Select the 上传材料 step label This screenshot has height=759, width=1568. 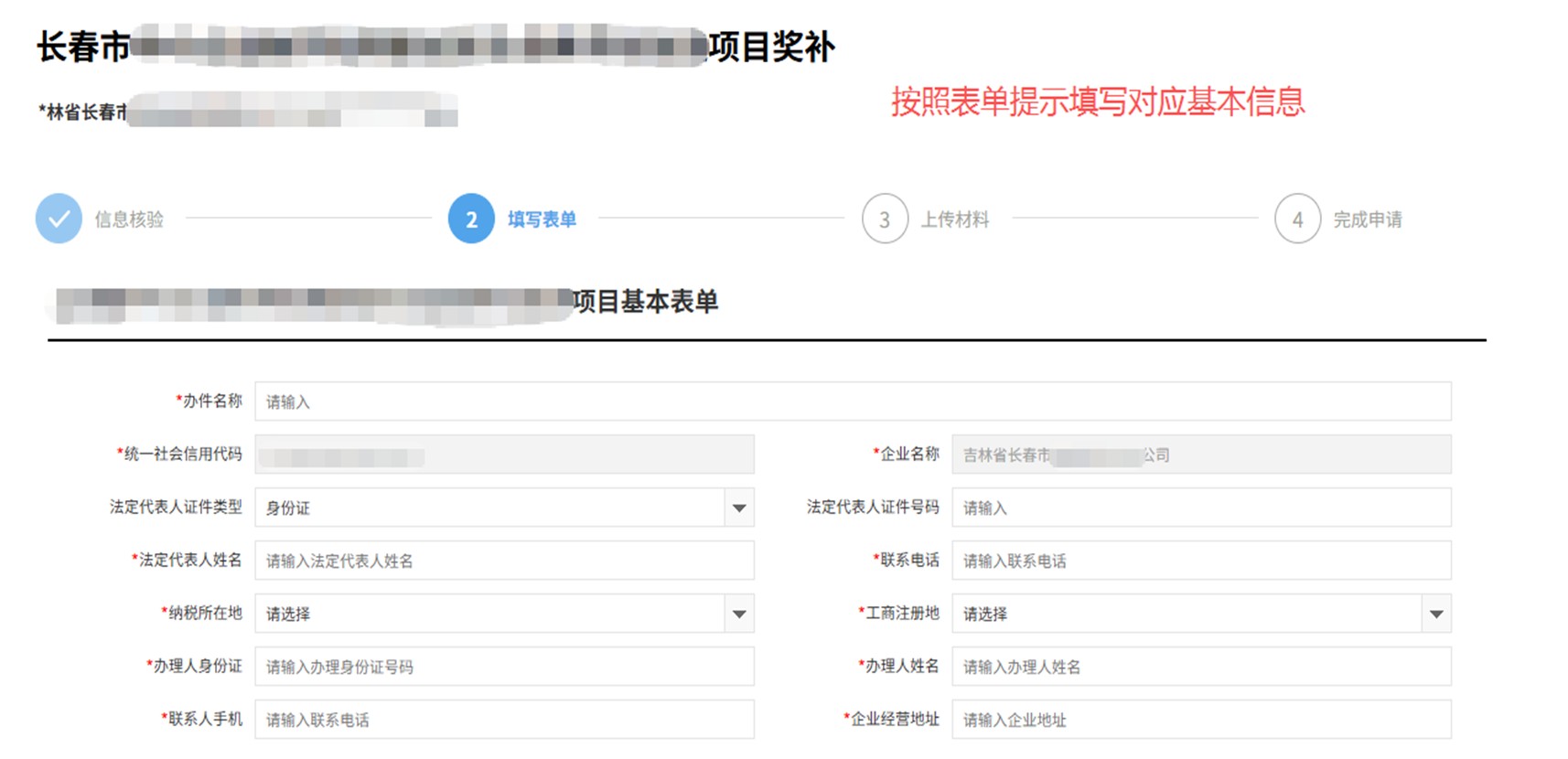[x=954, y=219]
